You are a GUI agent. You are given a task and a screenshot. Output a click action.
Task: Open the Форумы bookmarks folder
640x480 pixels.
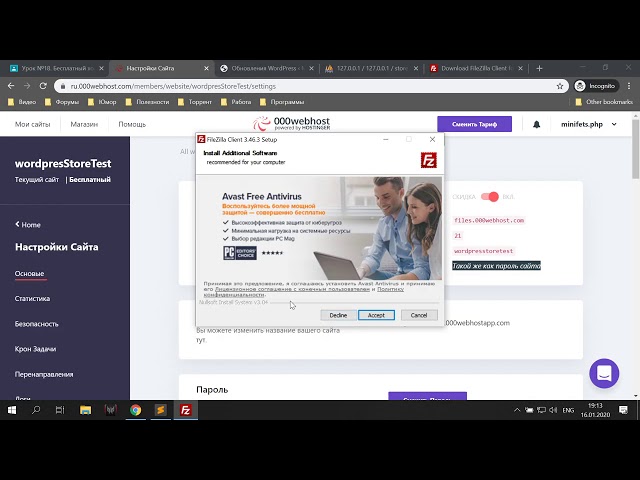62,102
